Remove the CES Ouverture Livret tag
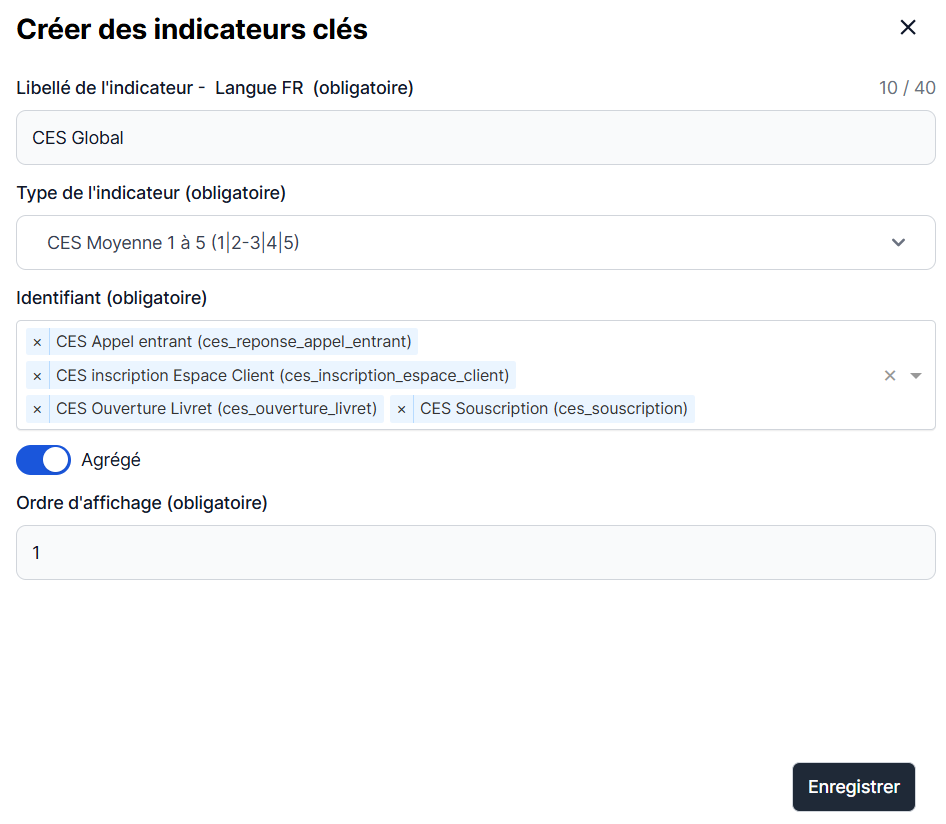 [x=37, y=409]
